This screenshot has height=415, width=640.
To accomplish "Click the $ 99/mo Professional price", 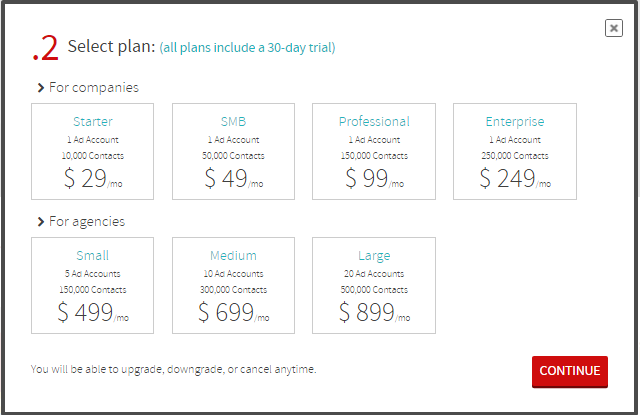I will click(x=374, y=179).
